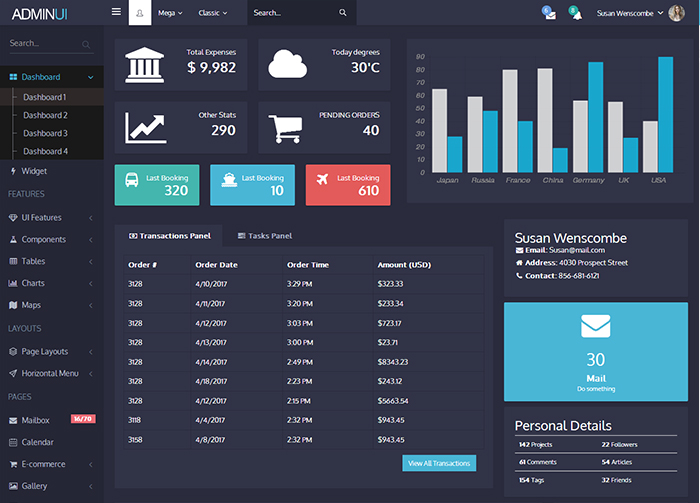Switch to the Tasks Panel tab
Image resolution: width=700 pixels, height=503 pixels.
263,236
